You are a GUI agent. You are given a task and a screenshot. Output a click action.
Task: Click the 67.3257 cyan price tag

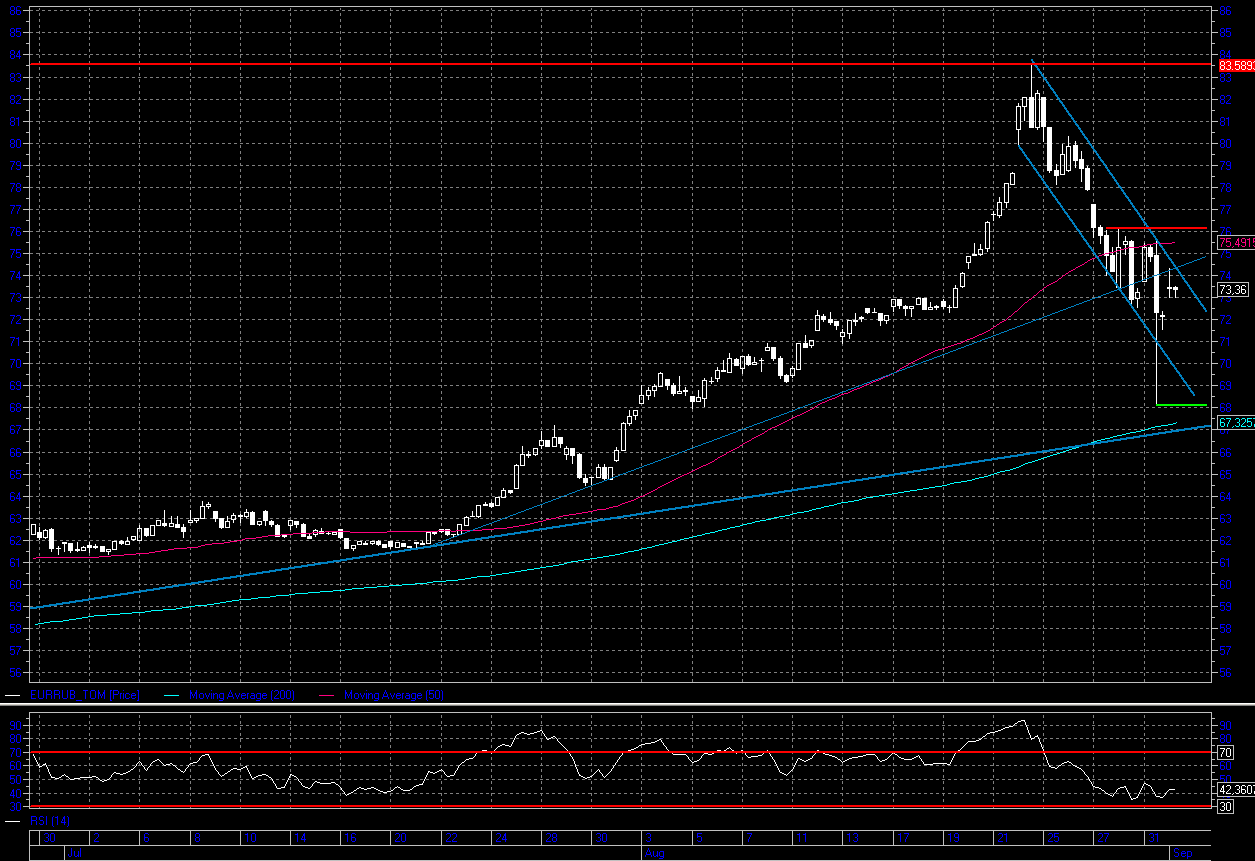coord(1236,424)
